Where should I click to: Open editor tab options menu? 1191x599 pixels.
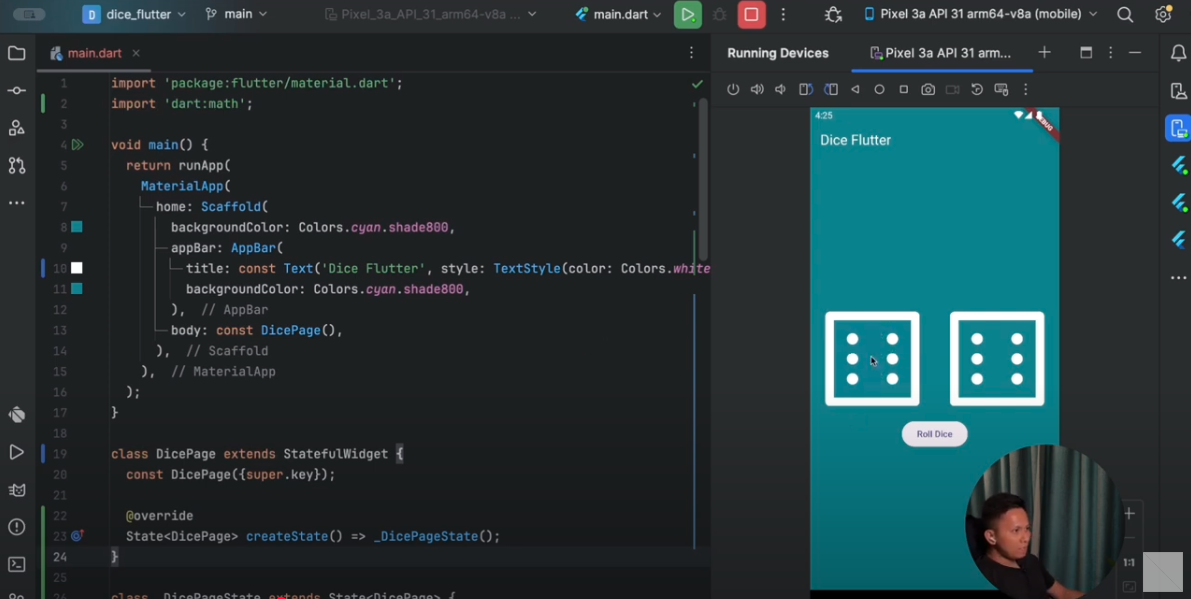coord(691,53)
